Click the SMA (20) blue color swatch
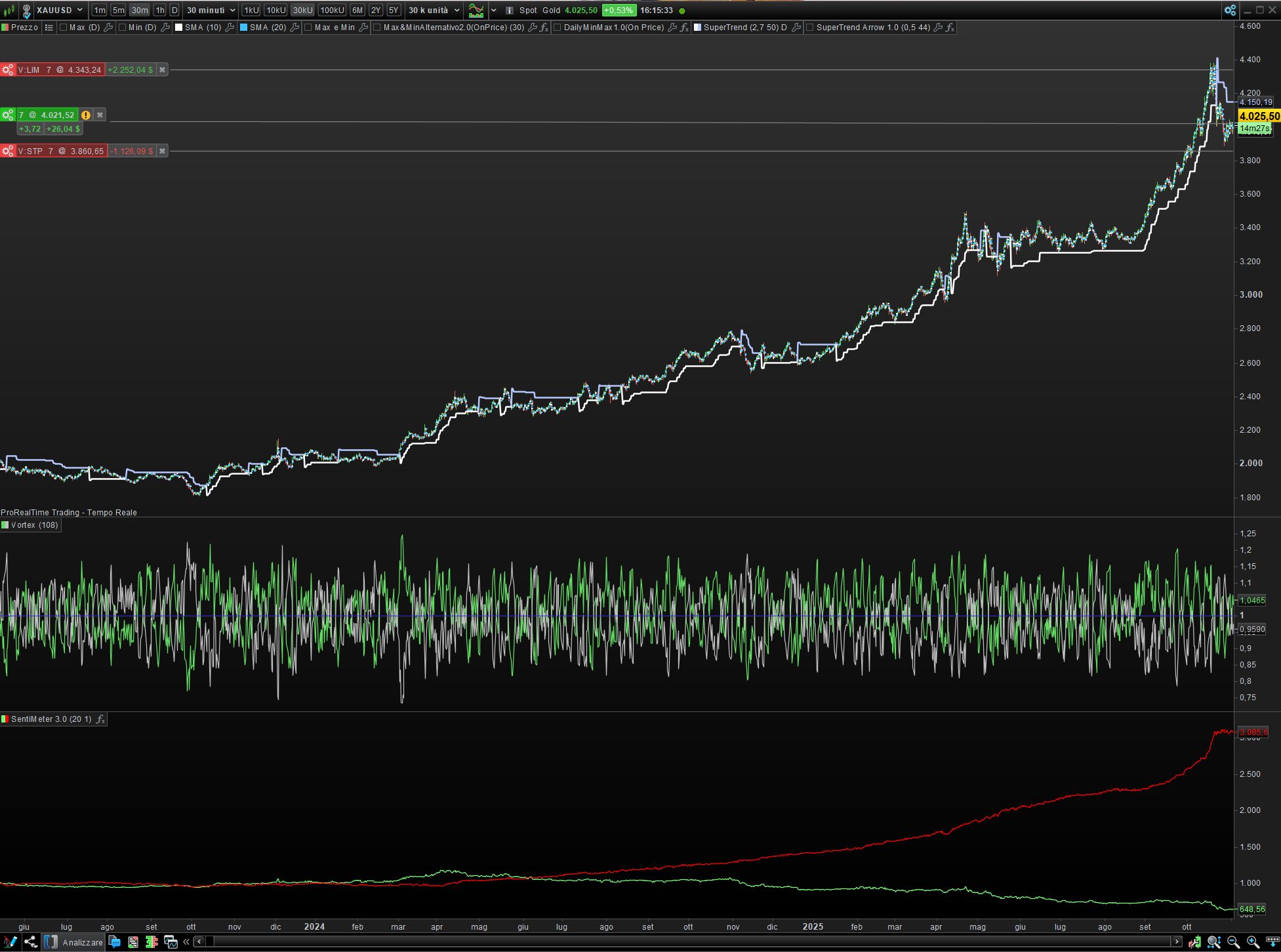Viewport: 1281px width, 952px height. click(243, 28)
